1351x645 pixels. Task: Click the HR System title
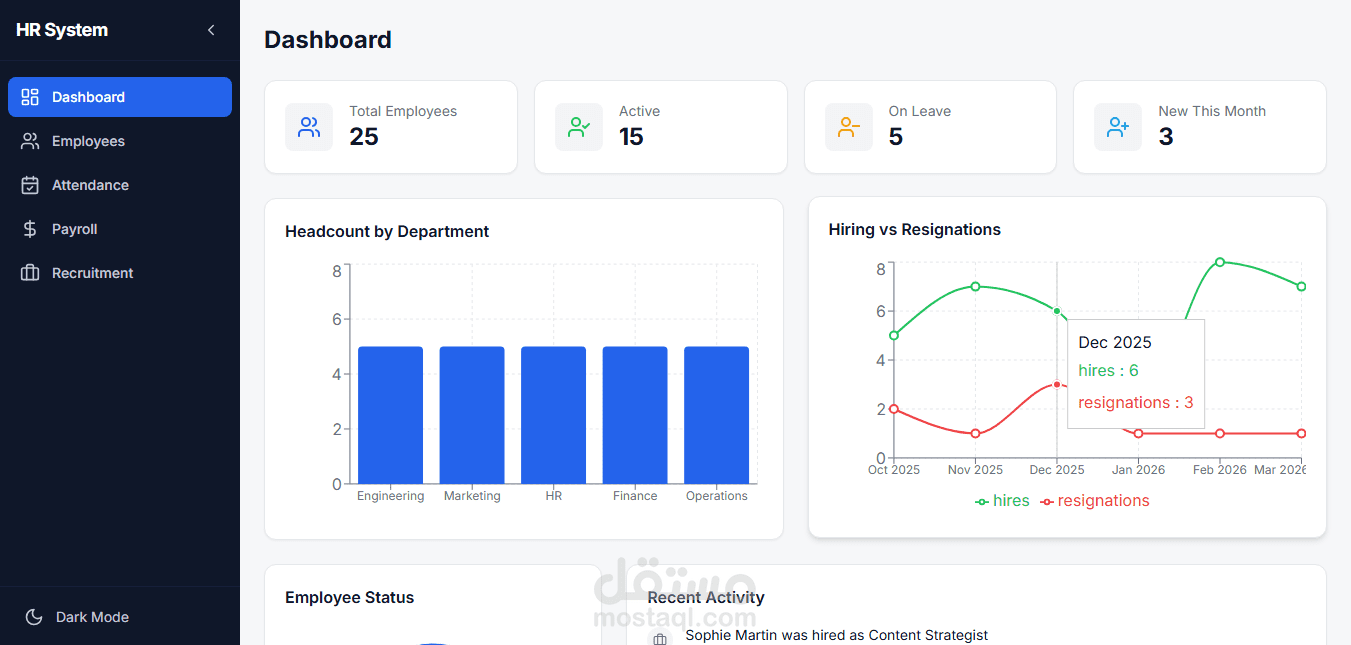pyautogui.click(x=62, y=30)
